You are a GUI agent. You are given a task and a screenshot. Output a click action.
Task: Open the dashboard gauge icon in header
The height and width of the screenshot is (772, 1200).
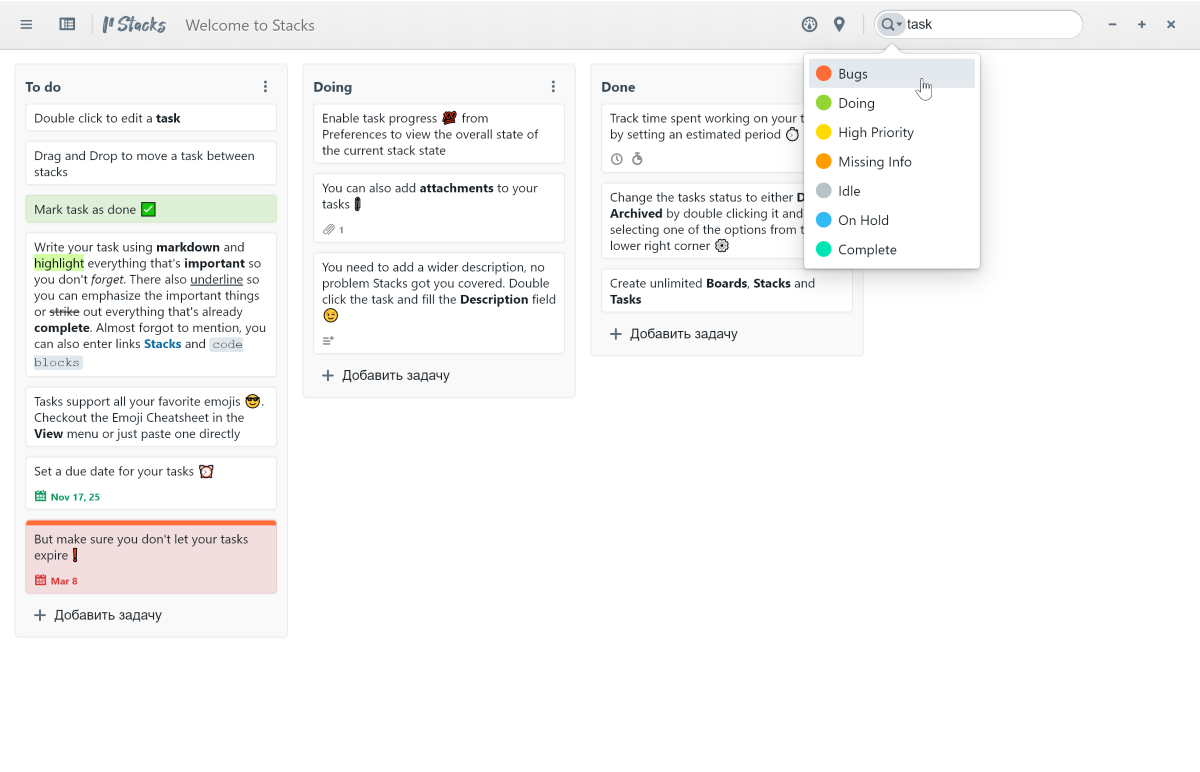pyautogui.click(x=810, y=25)
